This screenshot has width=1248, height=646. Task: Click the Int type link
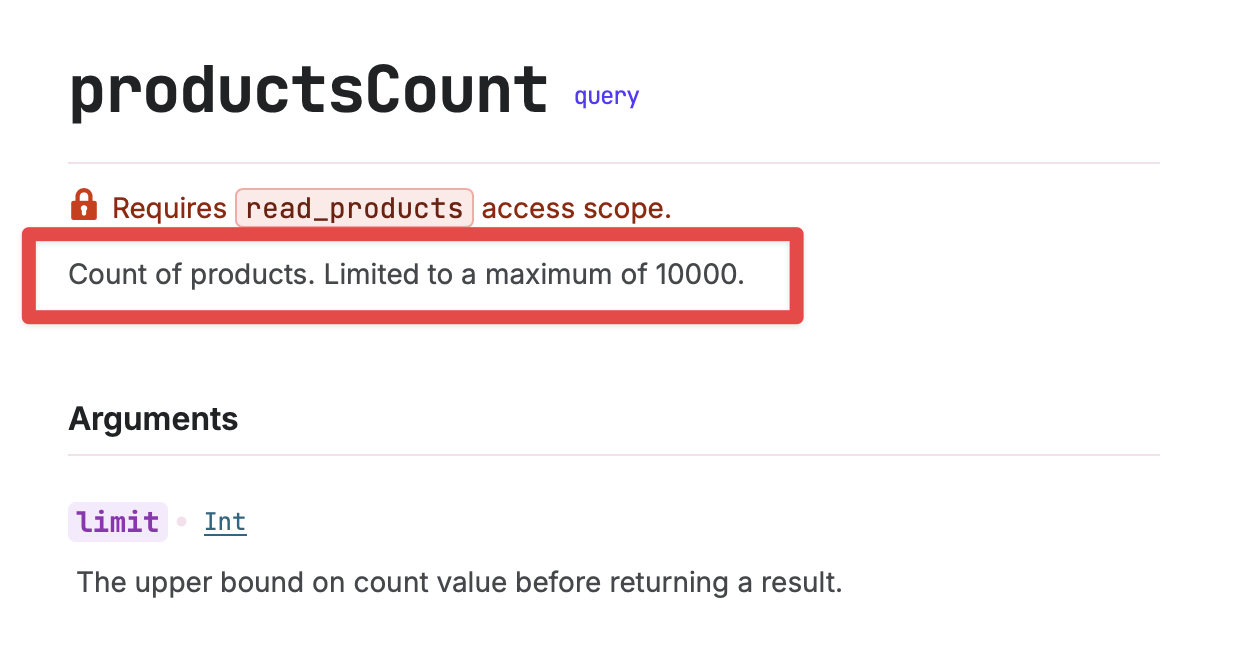(x=225, y=522)
